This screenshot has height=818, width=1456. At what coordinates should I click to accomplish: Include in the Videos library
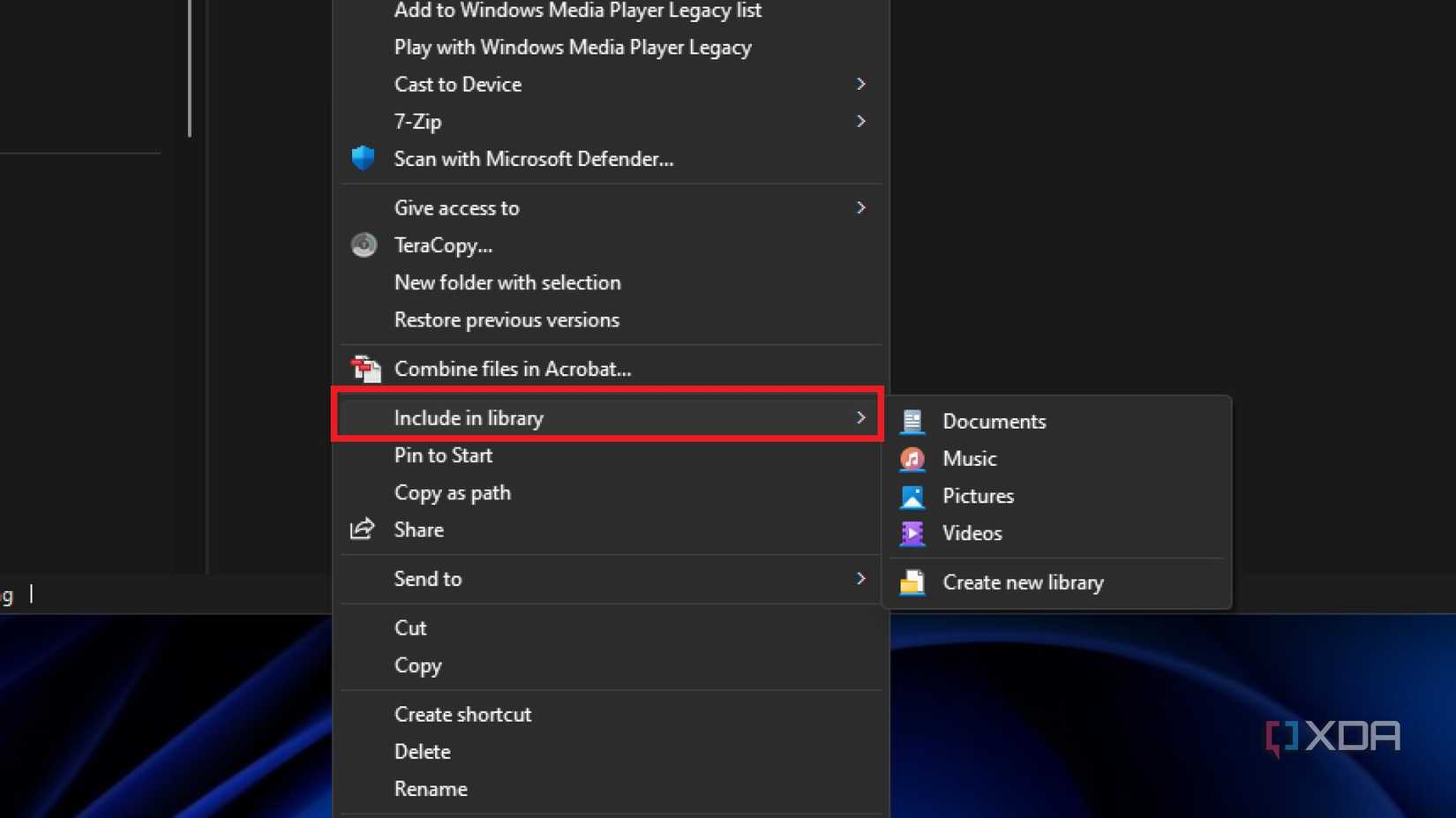coord(1057,533)
